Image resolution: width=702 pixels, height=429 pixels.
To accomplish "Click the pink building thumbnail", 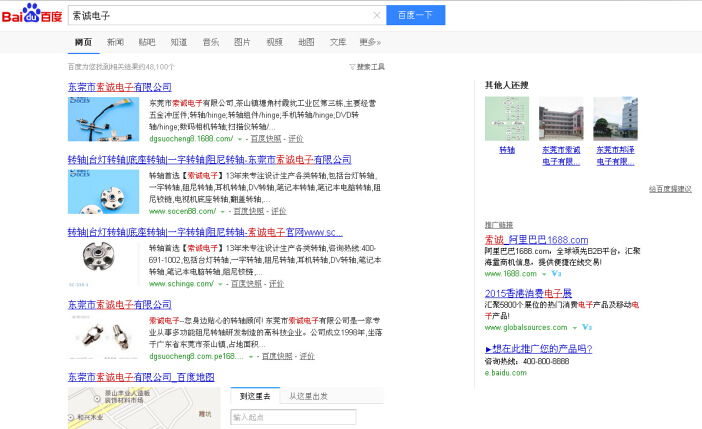I will tap(561, 119).
